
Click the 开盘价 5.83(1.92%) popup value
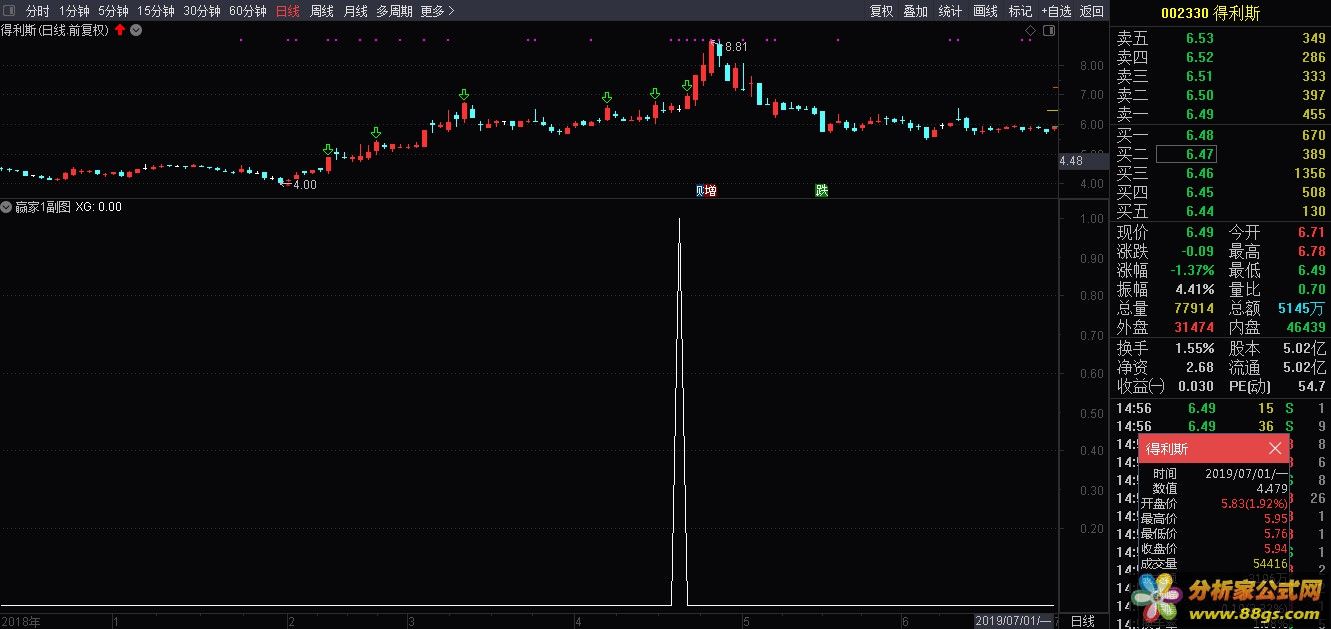[x=1254, y=504]
